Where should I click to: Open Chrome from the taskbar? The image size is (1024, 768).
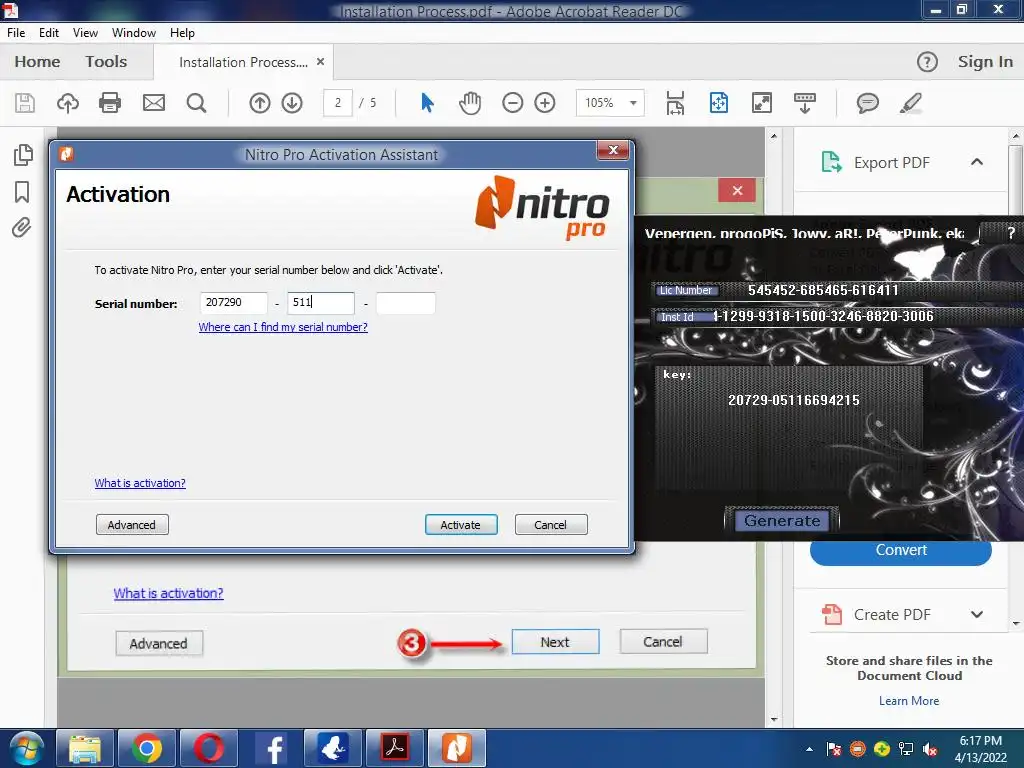coord(146,748)
